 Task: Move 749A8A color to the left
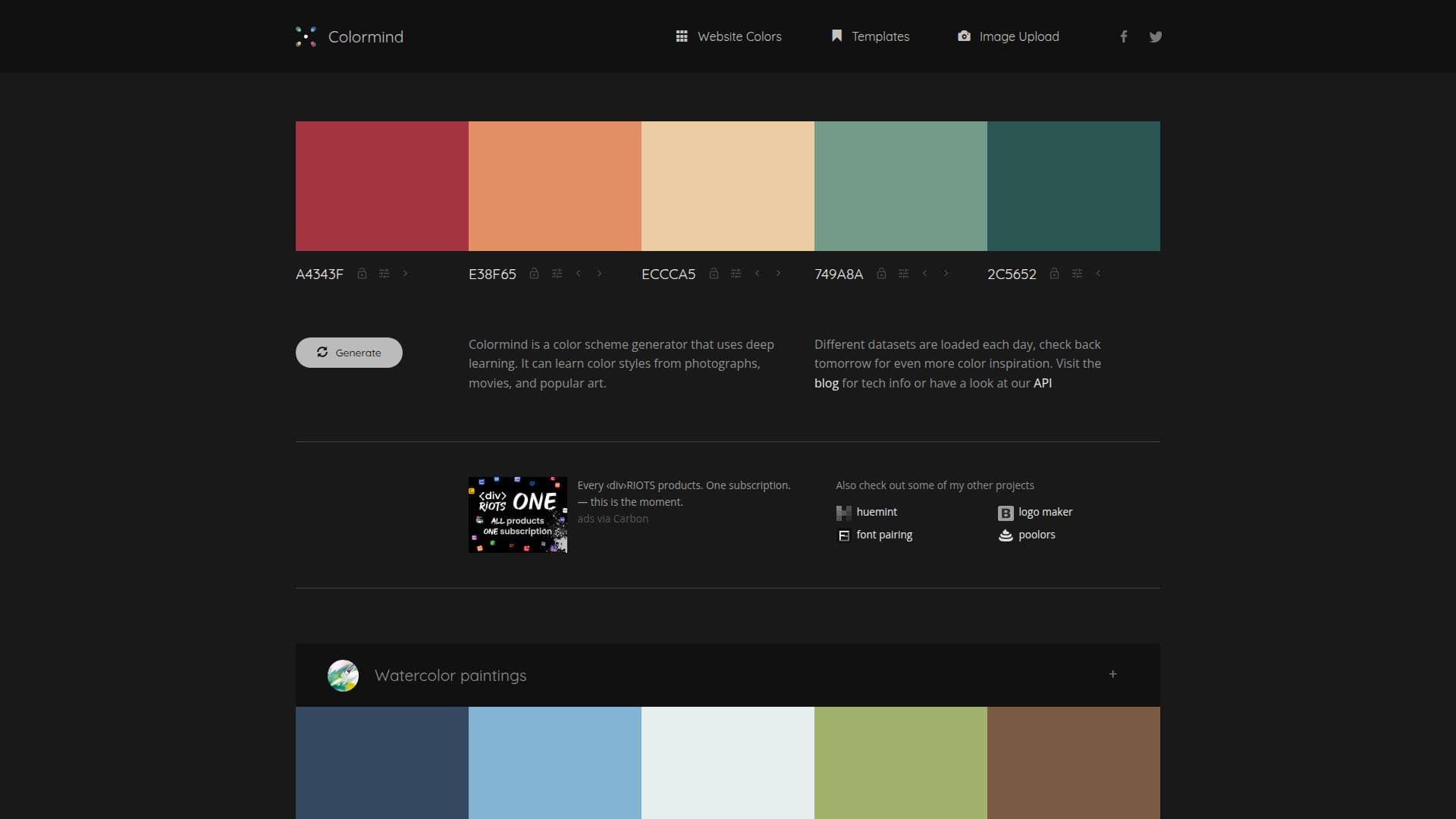925,274
